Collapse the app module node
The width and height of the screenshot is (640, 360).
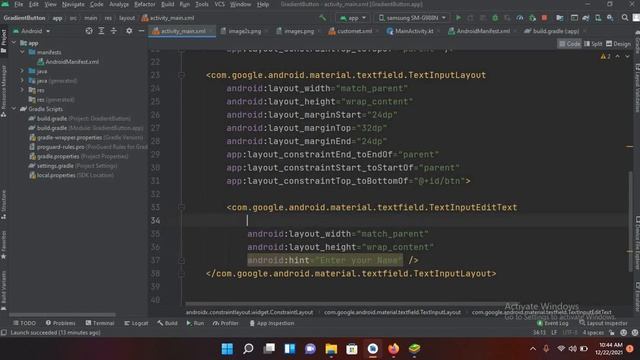pyautogui.click(x=14, y=43)
